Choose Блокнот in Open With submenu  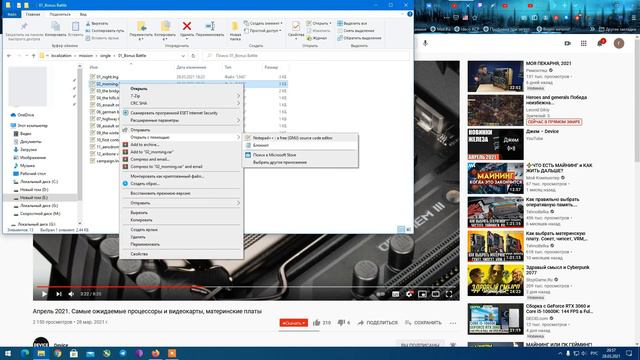click(301, 145)
